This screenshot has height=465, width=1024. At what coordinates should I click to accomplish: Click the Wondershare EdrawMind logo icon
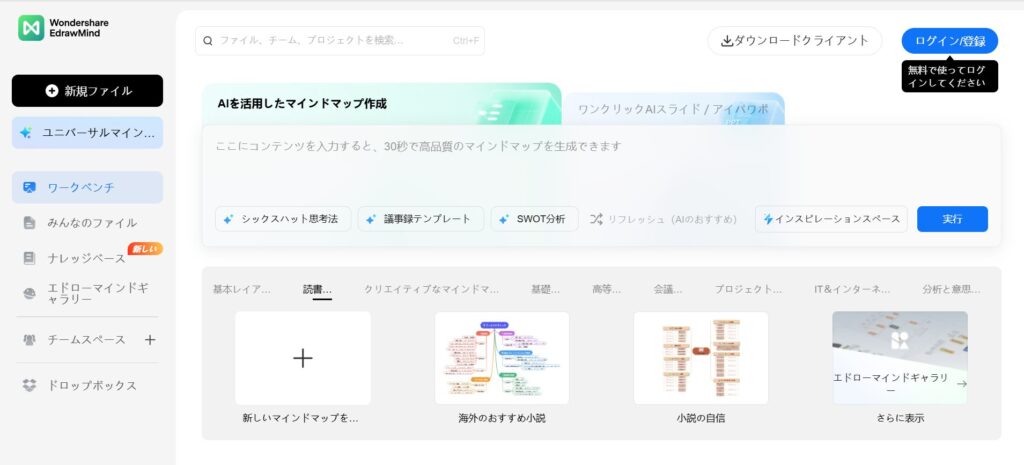tap(31, 27)
